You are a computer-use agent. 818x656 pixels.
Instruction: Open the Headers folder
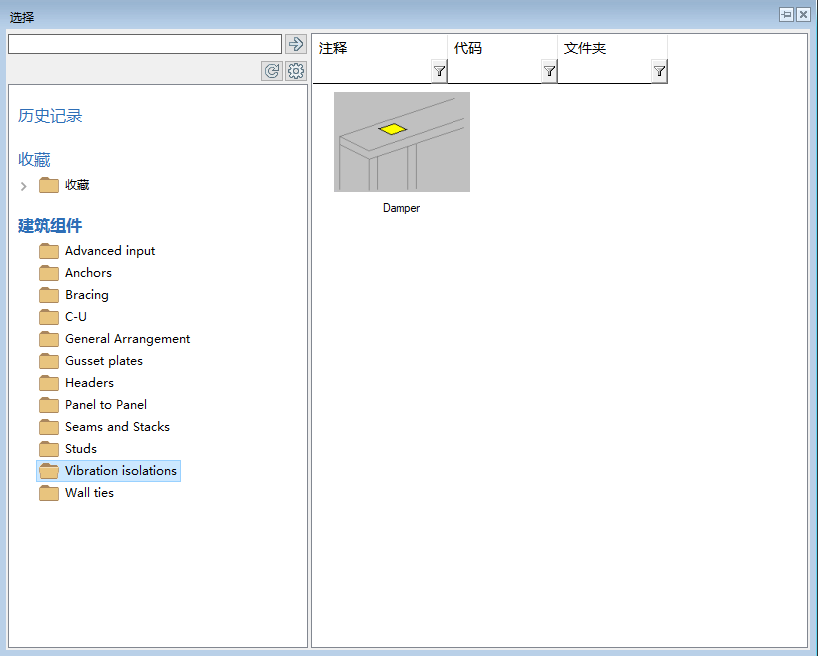(77, 383)
